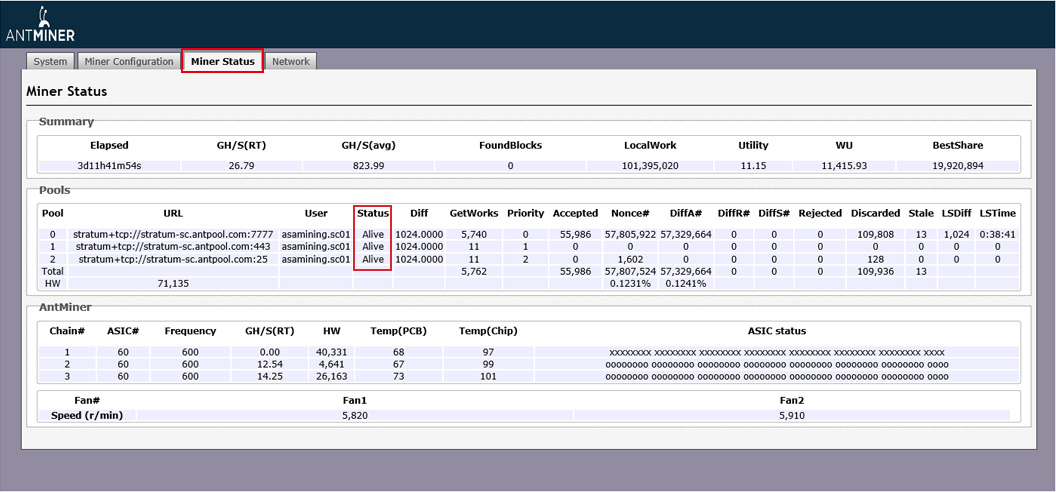Click the LocalWork value 101,395,020
Screen dimensions: 1056x492
point(650,166)
